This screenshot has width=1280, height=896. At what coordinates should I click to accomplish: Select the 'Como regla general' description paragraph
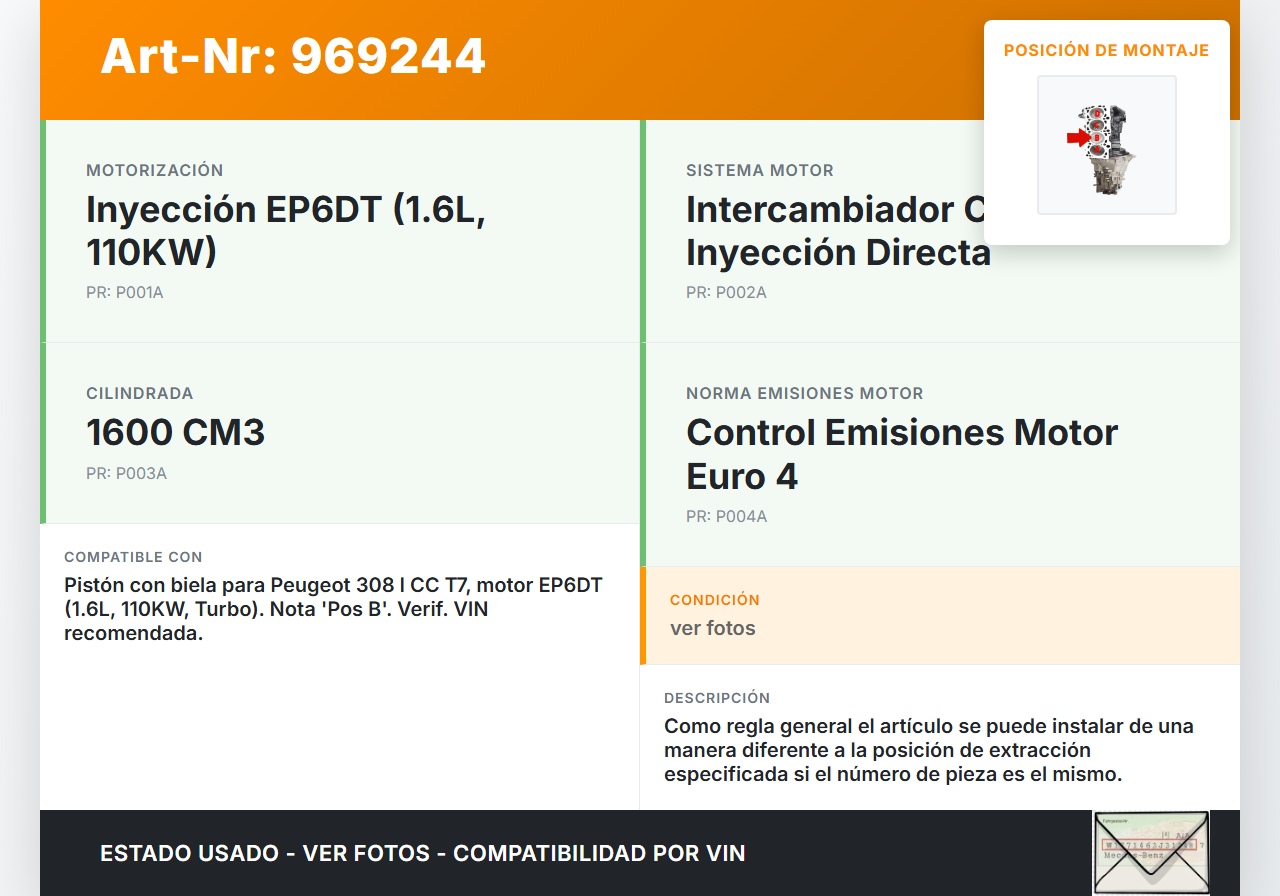(929, 750)
